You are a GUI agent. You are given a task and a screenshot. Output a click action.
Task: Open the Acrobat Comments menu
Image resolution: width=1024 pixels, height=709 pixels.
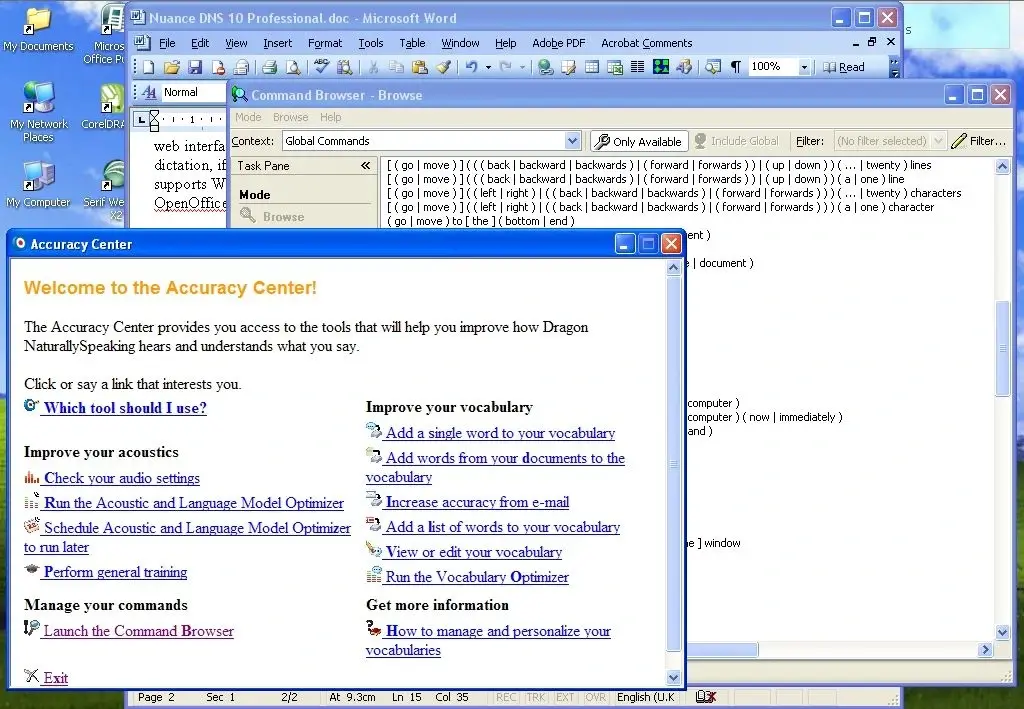647,43
